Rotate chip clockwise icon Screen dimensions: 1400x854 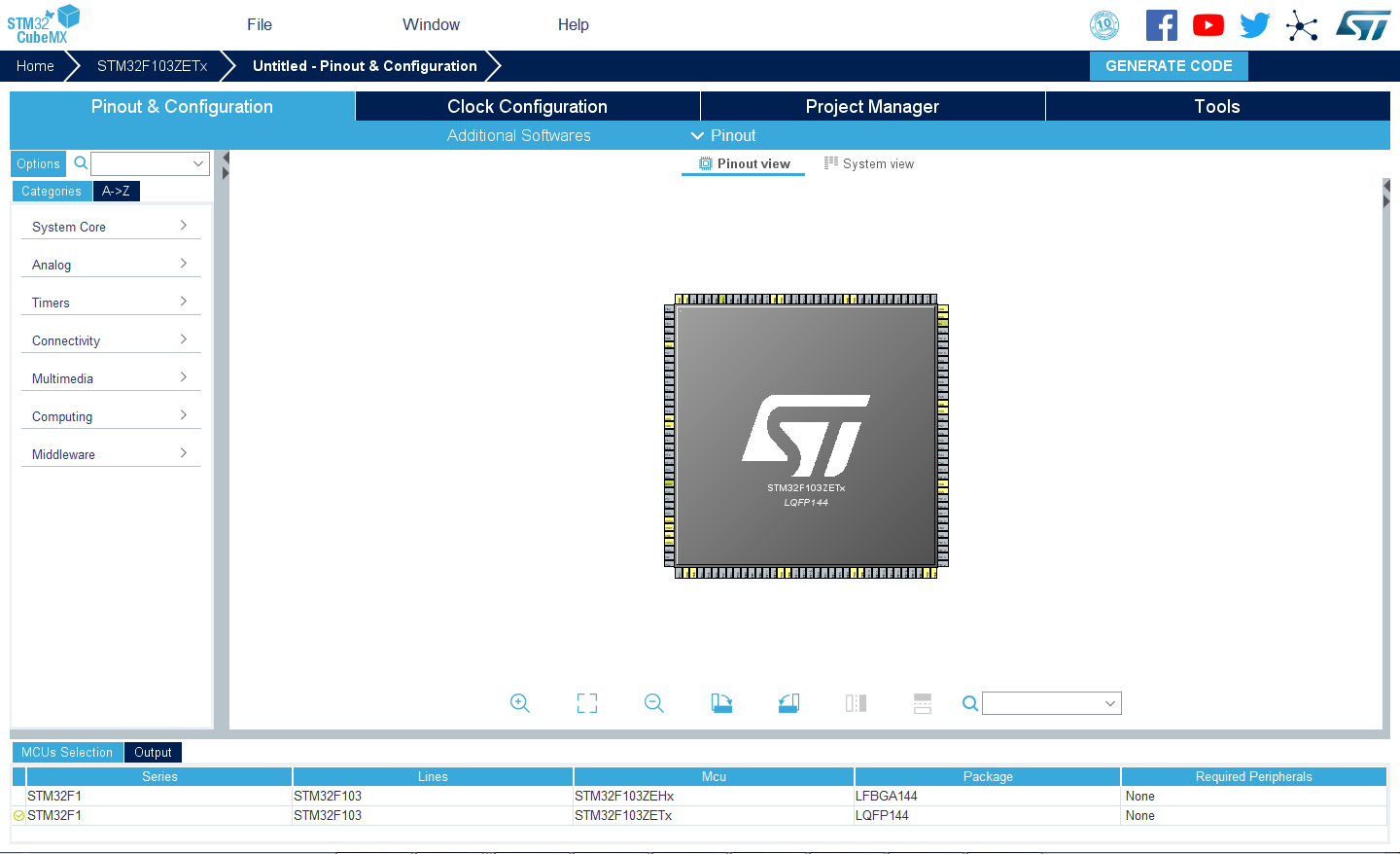click(x=721, y=703)
